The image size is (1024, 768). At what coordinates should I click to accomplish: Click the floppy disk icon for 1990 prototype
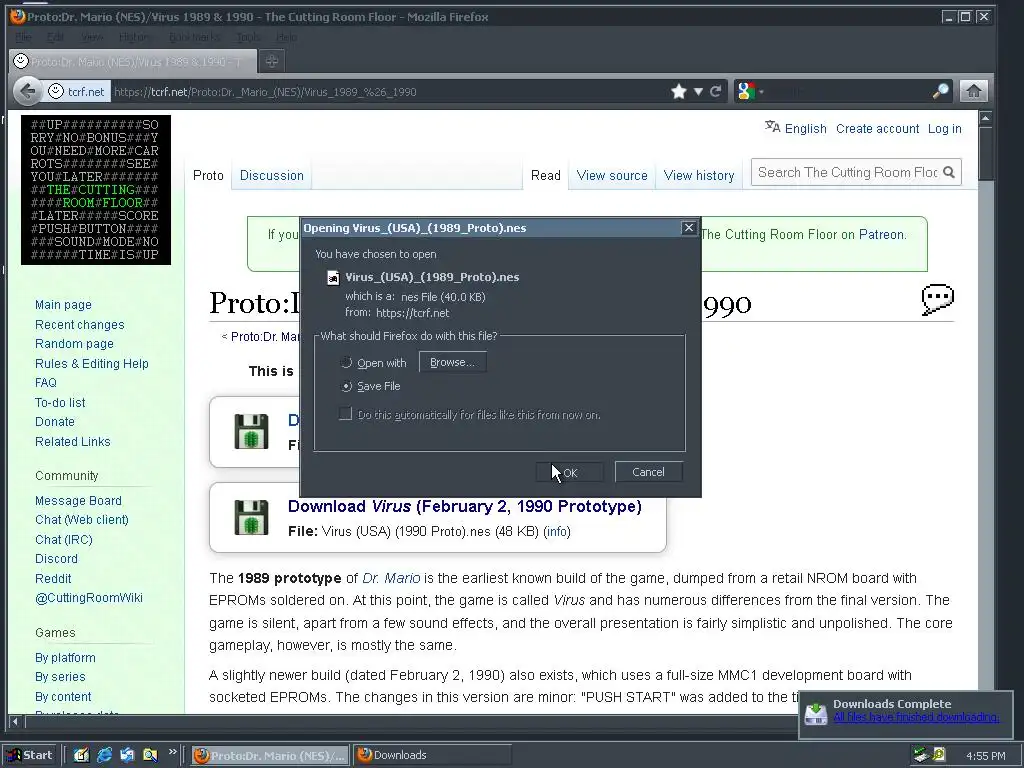point(251,518)
